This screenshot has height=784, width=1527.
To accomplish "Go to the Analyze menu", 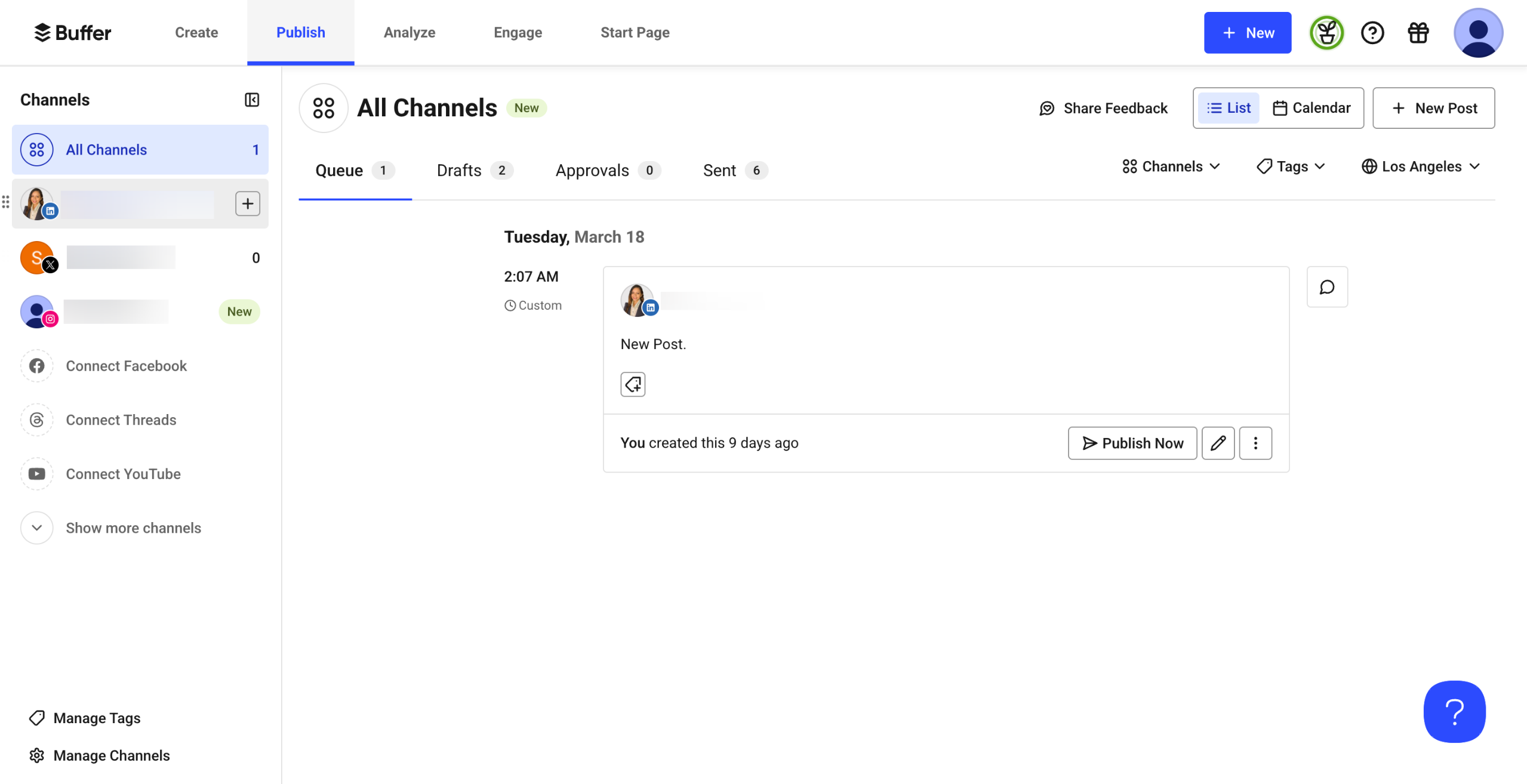I will click(x=409, y=32).
